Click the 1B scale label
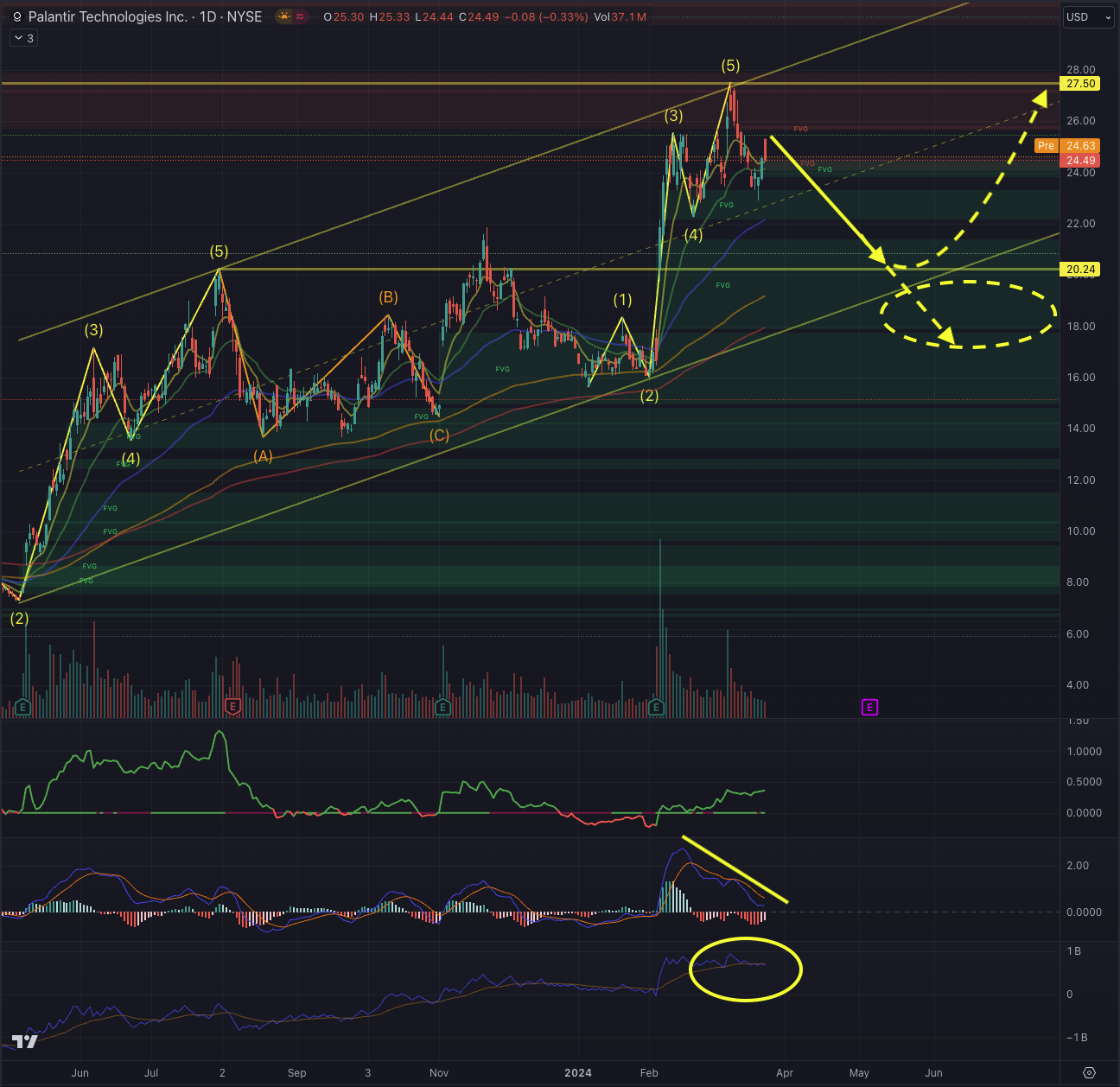 point(1074,951)
